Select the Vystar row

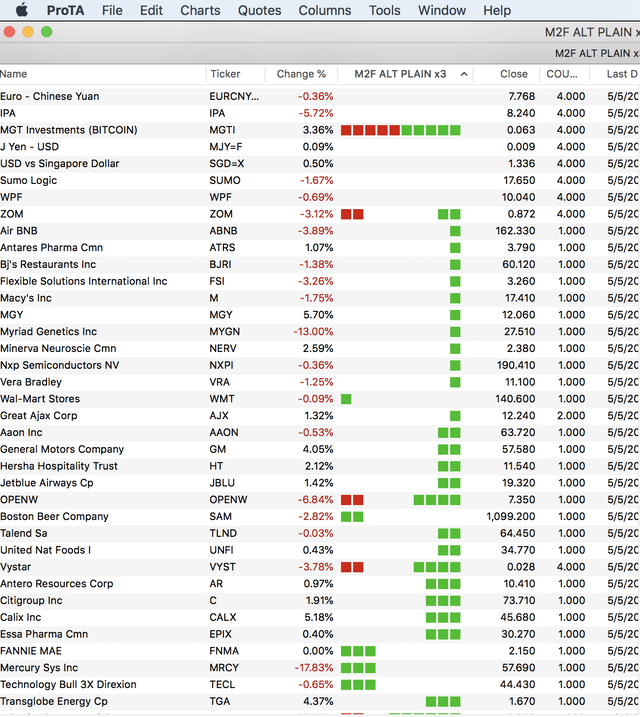[320, 567]
